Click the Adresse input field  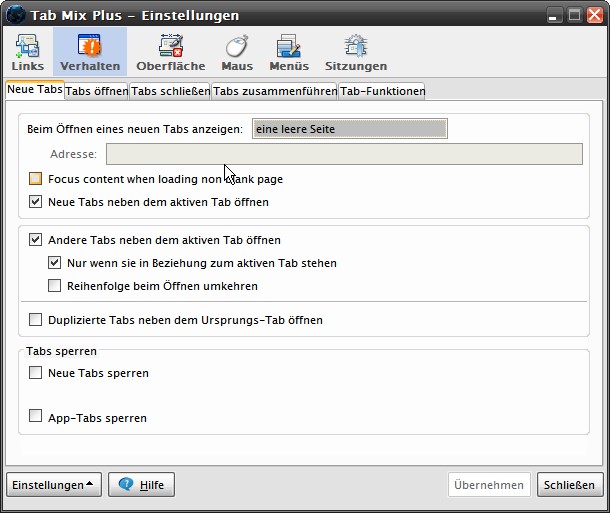[344, 154]
